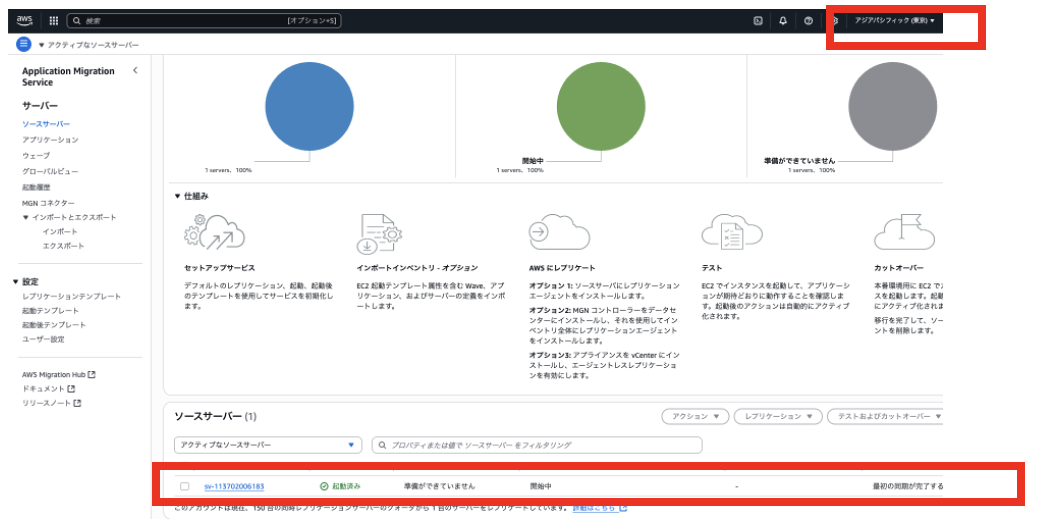This screenshot has width=1038, height=520.
Task: Go to グローバルビュー in sidebar
Action: click(x=50, y=171)
